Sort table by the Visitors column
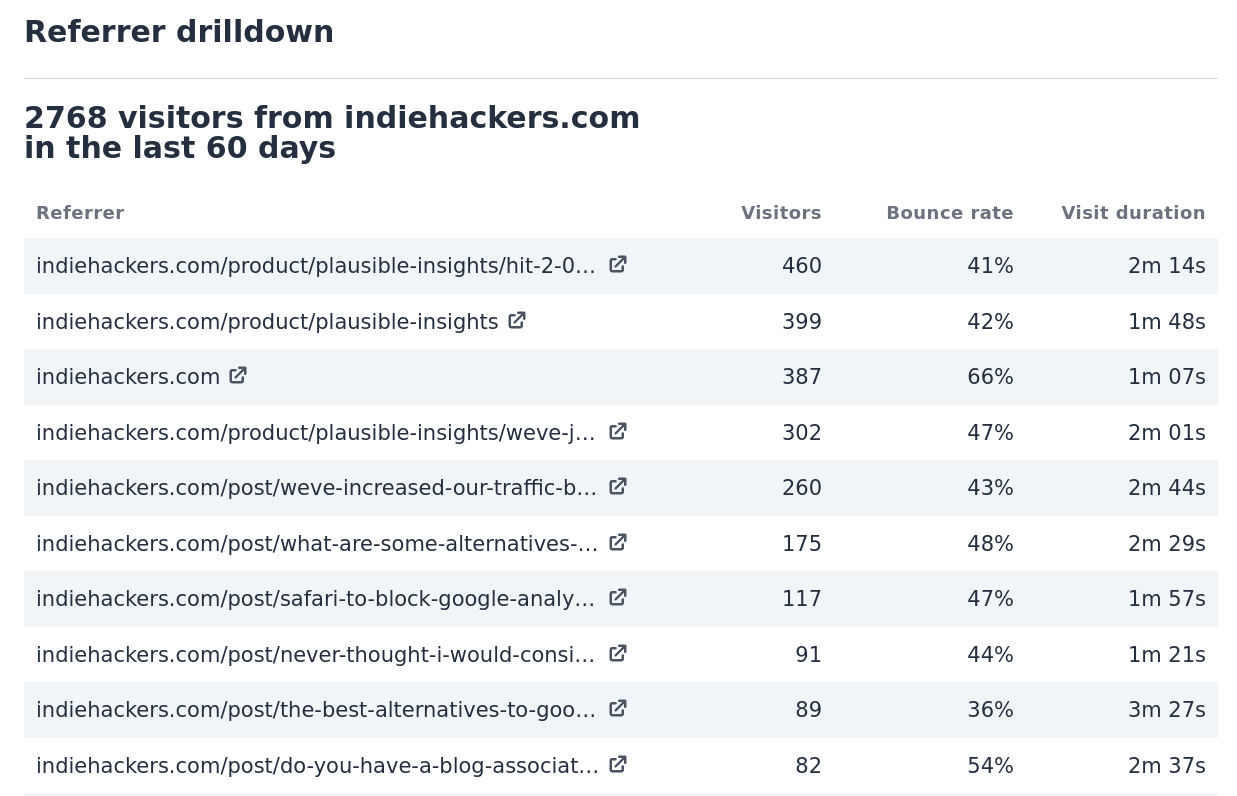Screen dimensions: 1237x796 click(x=781, y=212)
